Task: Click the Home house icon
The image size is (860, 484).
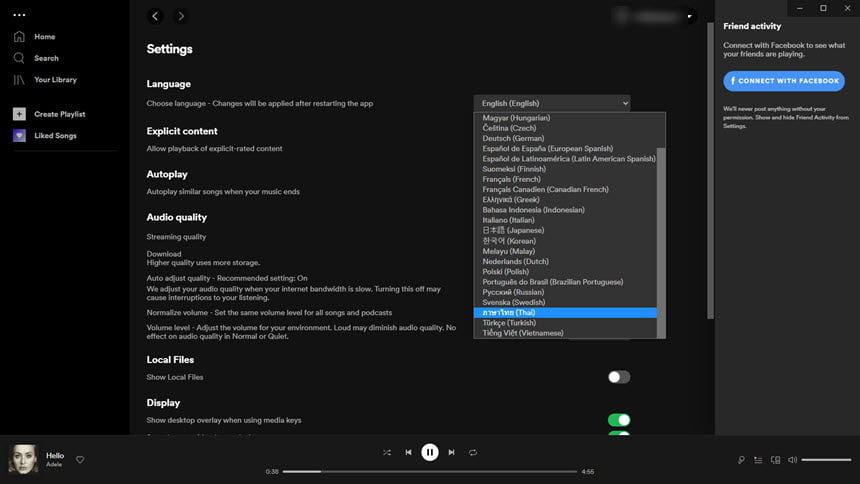Action: [x=19, y=37]
